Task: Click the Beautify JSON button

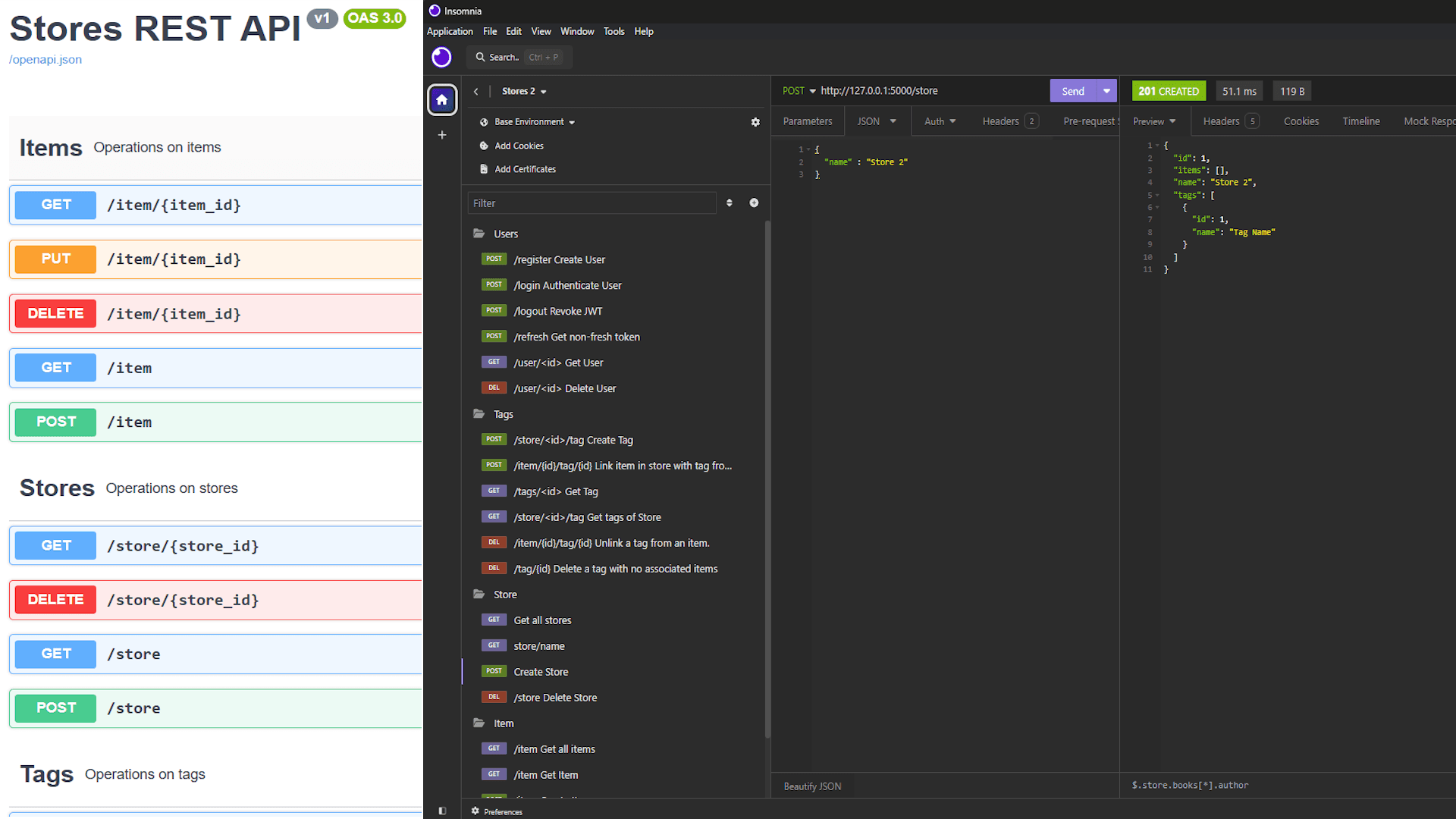Action: (812, 786)
